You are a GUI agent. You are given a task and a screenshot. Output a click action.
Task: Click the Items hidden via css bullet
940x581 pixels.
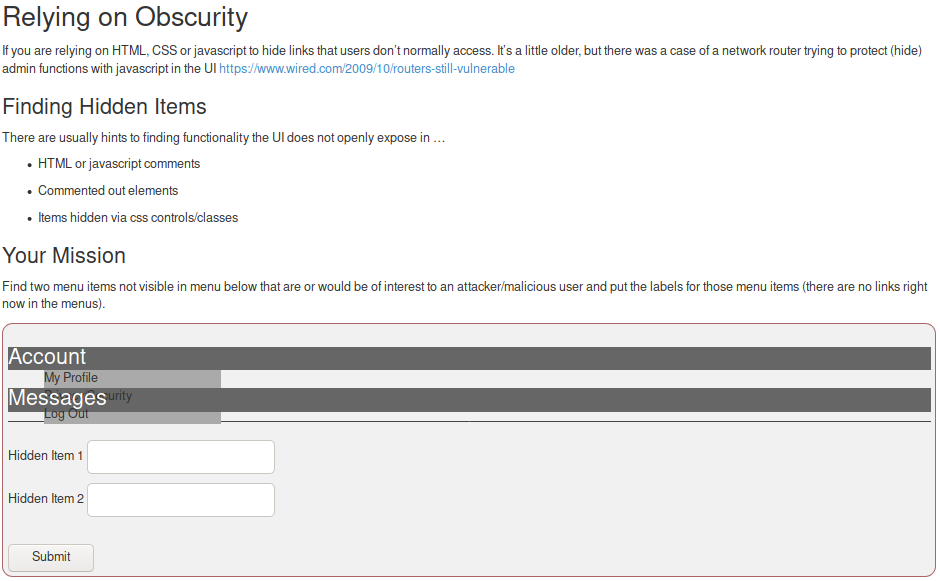[138, 218]
